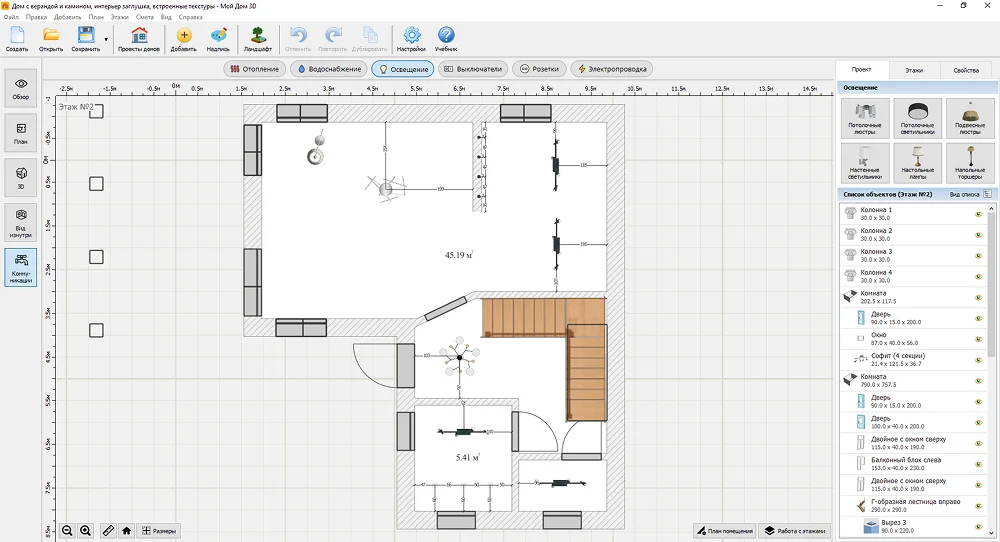
Task: Choose the Потолочные светильники thumbnail
Action: (917, 118)
